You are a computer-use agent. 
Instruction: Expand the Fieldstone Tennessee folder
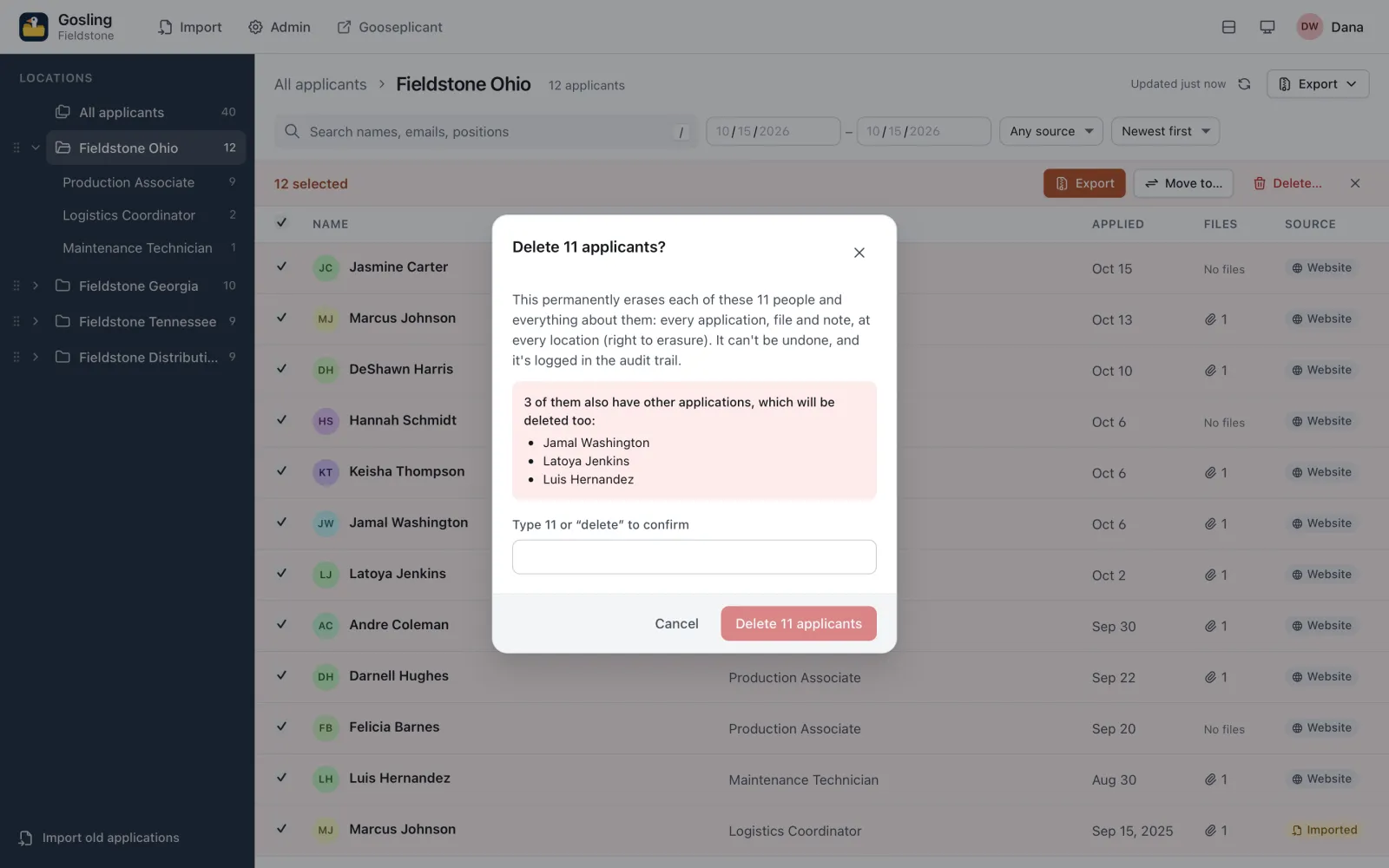point(36,321)
